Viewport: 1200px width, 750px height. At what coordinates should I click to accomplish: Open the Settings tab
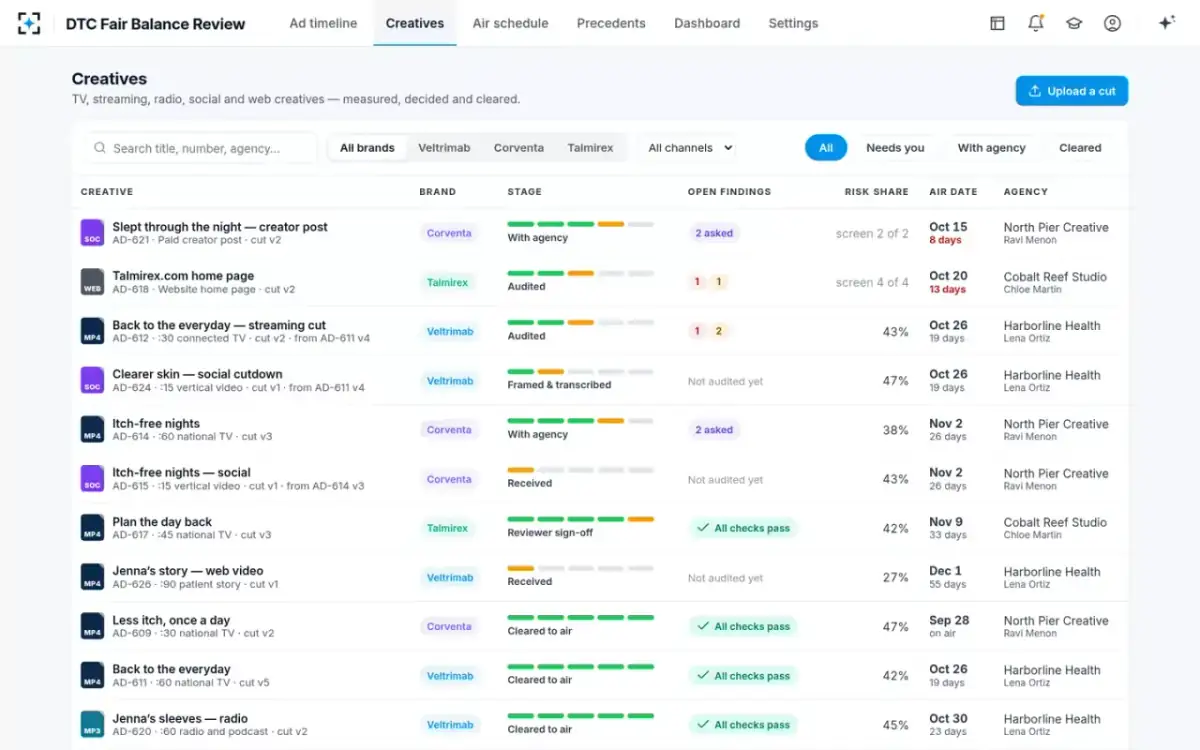pos(793,23)
